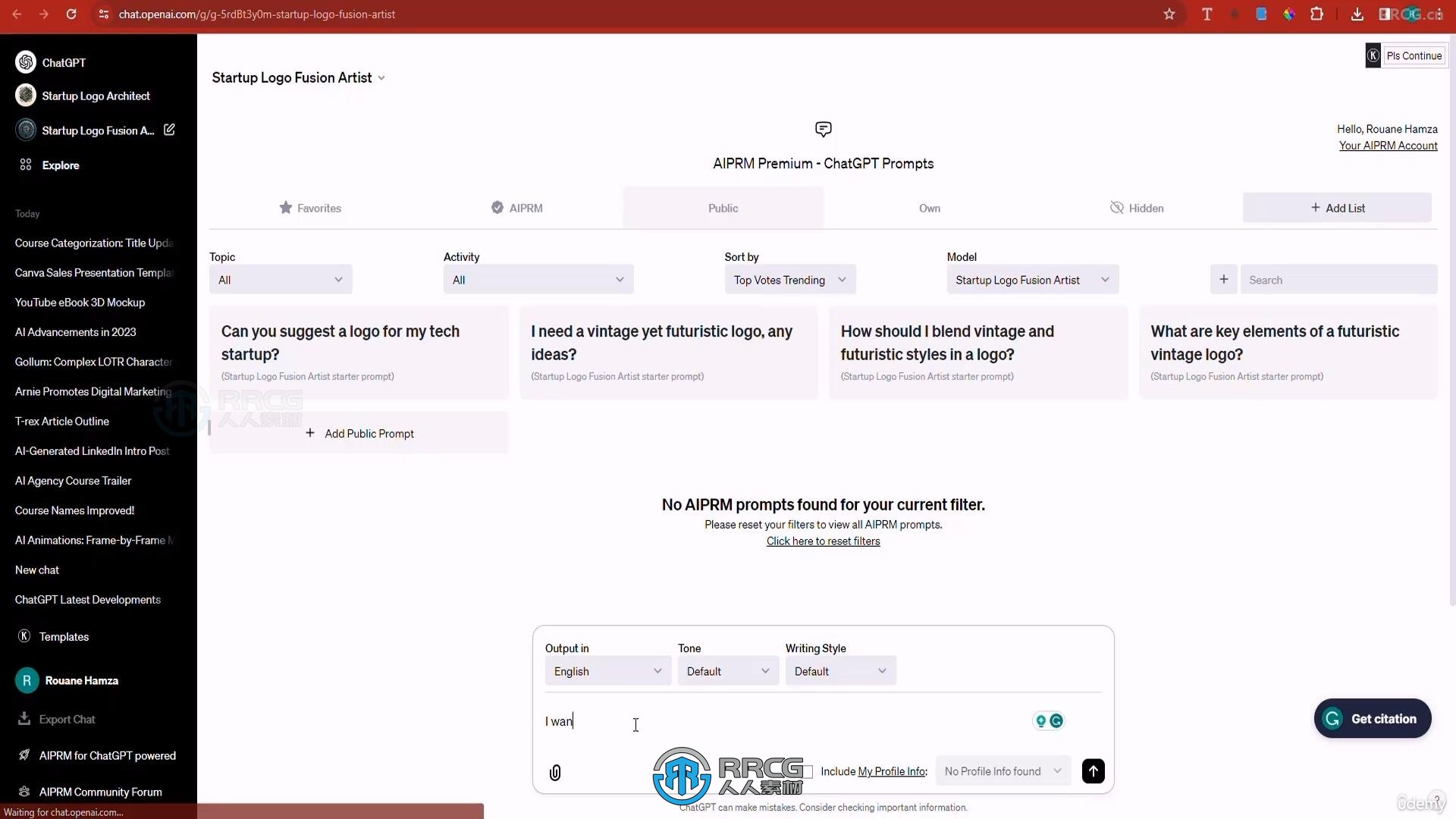Image resolution: width=1456 pixels, height=819 pixels.
Task: Open the Explore grid icon
Action: [x=26, y=165]
